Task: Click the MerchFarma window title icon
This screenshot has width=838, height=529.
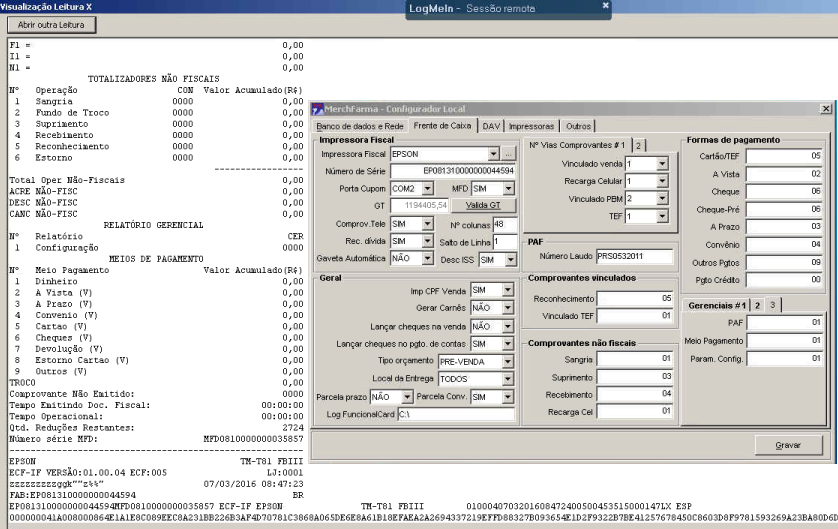Action: (x=318, y=109)
